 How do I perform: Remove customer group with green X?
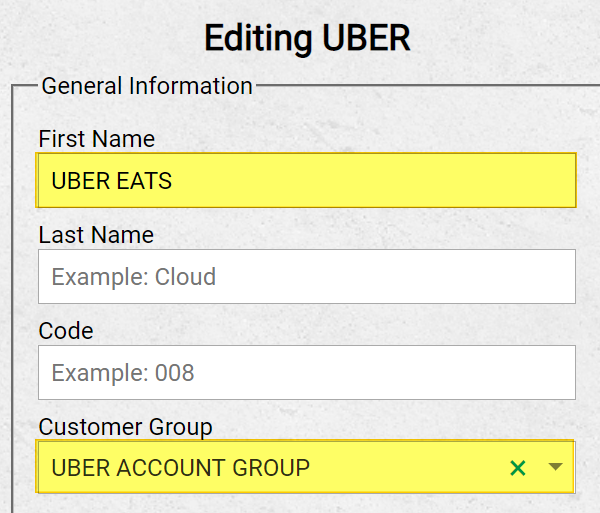pos(518,467)
